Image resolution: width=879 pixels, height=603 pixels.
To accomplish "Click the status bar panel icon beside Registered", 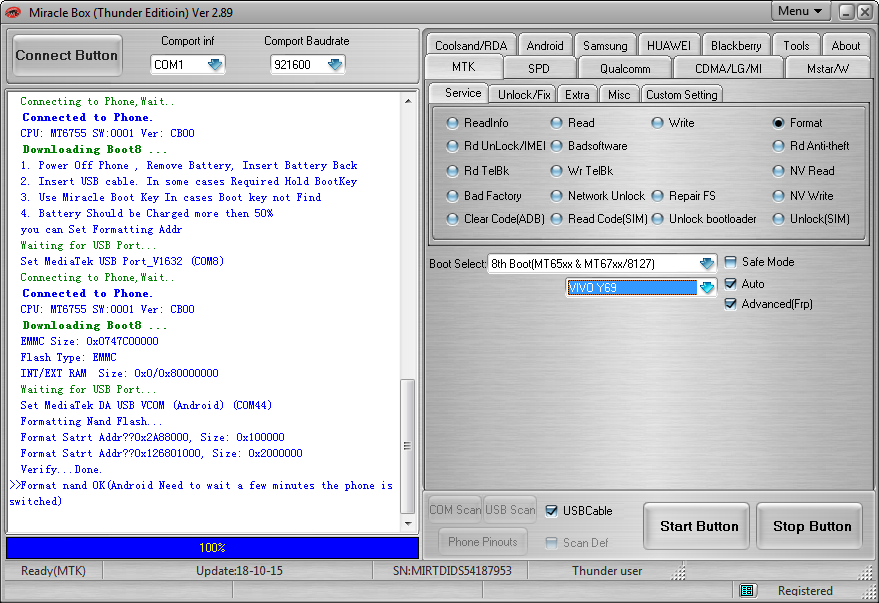I will (x=747, y=590).
